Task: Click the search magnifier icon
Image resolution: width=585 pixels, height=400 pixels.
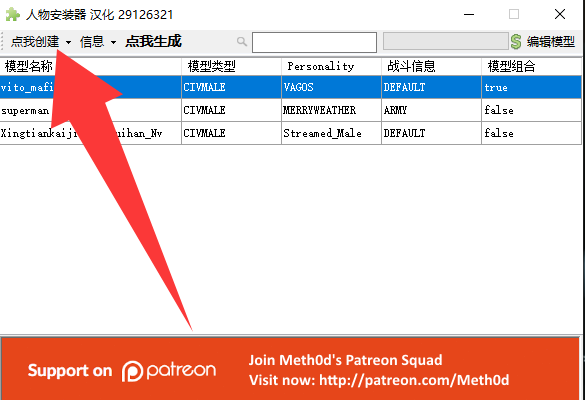Action: (x=242, y=41)
